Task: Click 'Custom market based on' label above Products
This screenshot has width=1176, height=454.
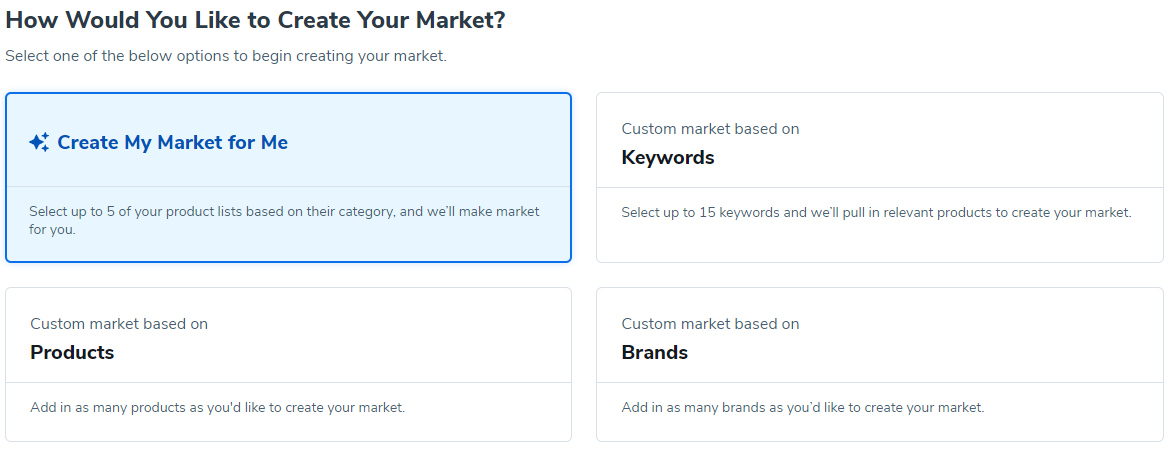Action: pyautogui.click(x=119, y=324)
